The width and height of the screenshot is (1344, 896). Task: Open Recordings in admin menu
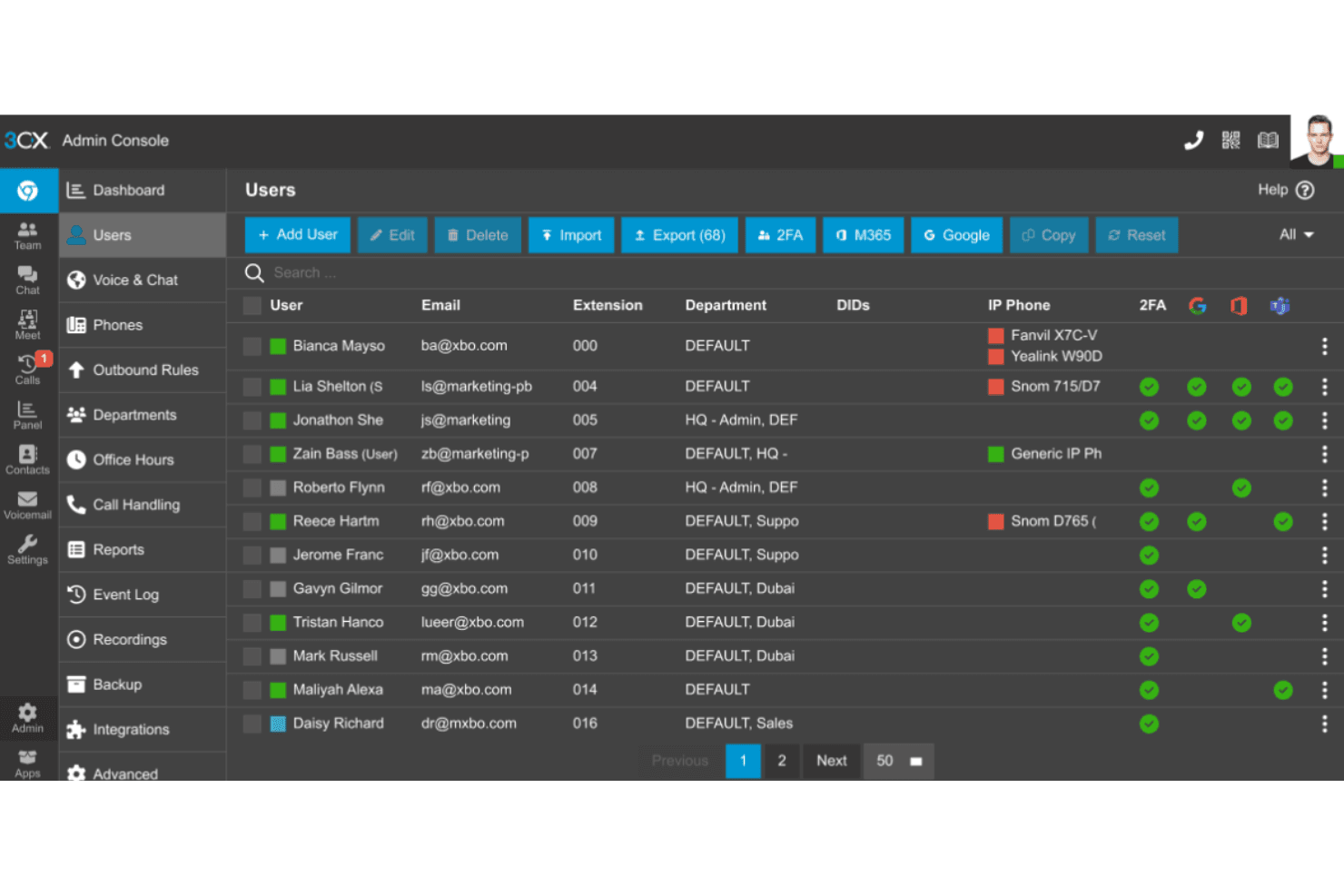tap(143, 640)
